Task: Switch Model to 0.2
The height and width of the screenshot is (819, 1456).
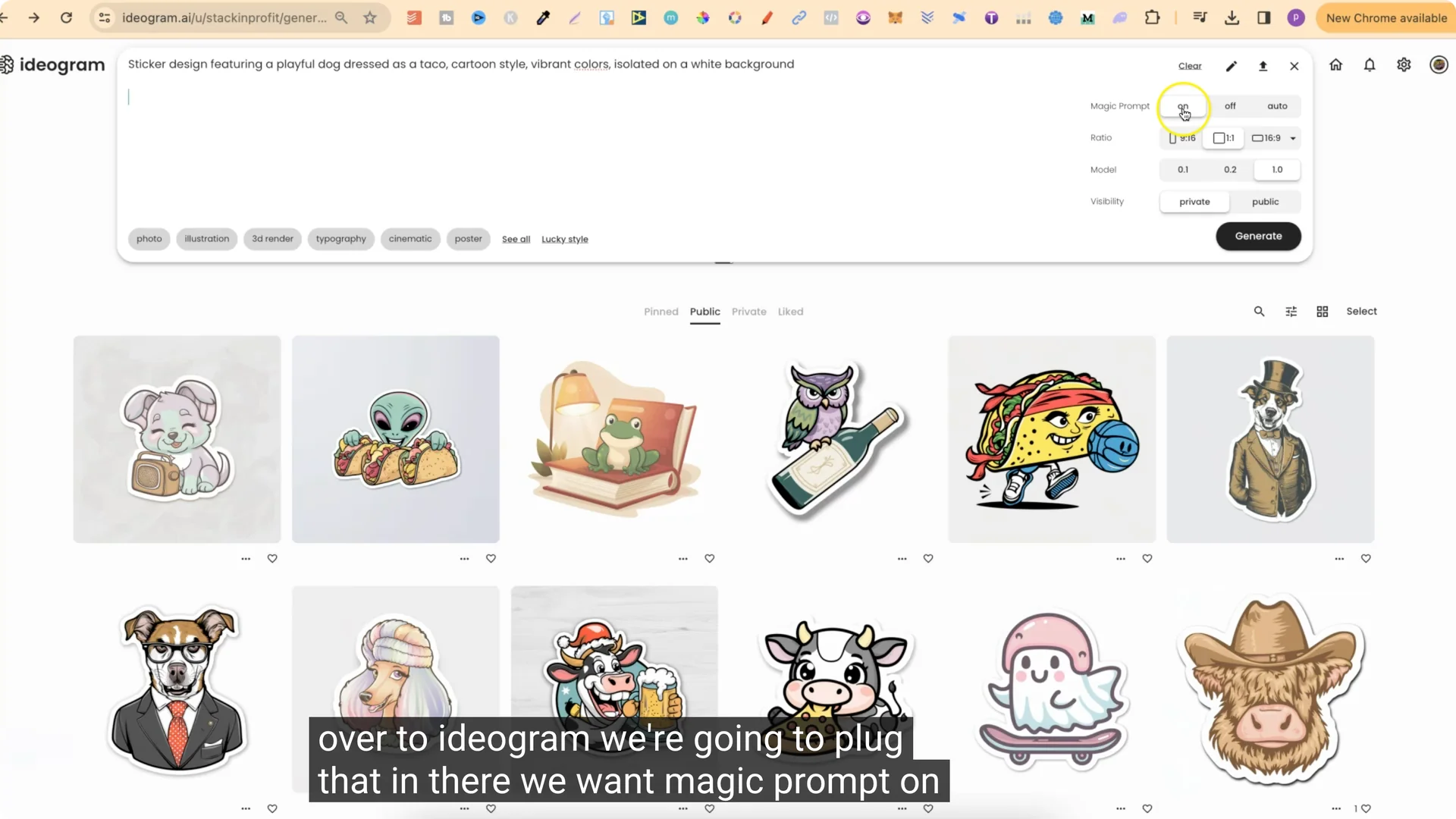Action: 1230,169
